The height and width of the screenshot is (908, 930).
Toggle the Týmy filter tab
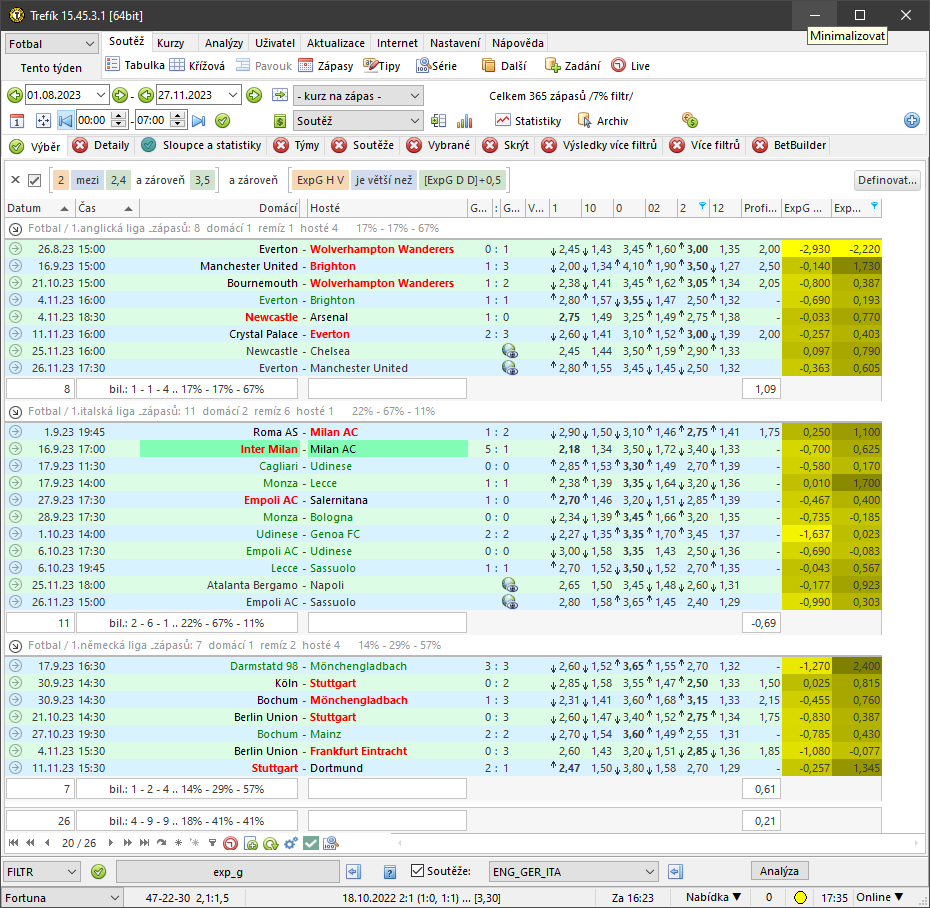297,145
